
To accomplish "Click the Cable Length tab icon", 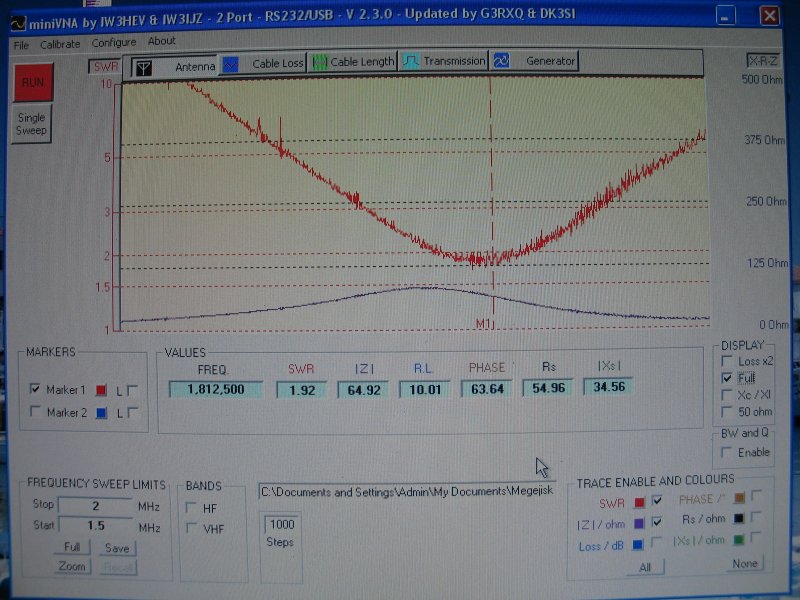I will (x=320, y=62).
